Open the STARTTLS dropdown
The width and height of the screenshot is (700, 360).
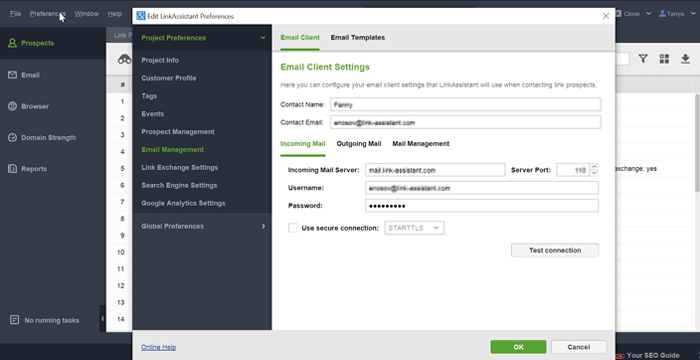coord(414,228)
